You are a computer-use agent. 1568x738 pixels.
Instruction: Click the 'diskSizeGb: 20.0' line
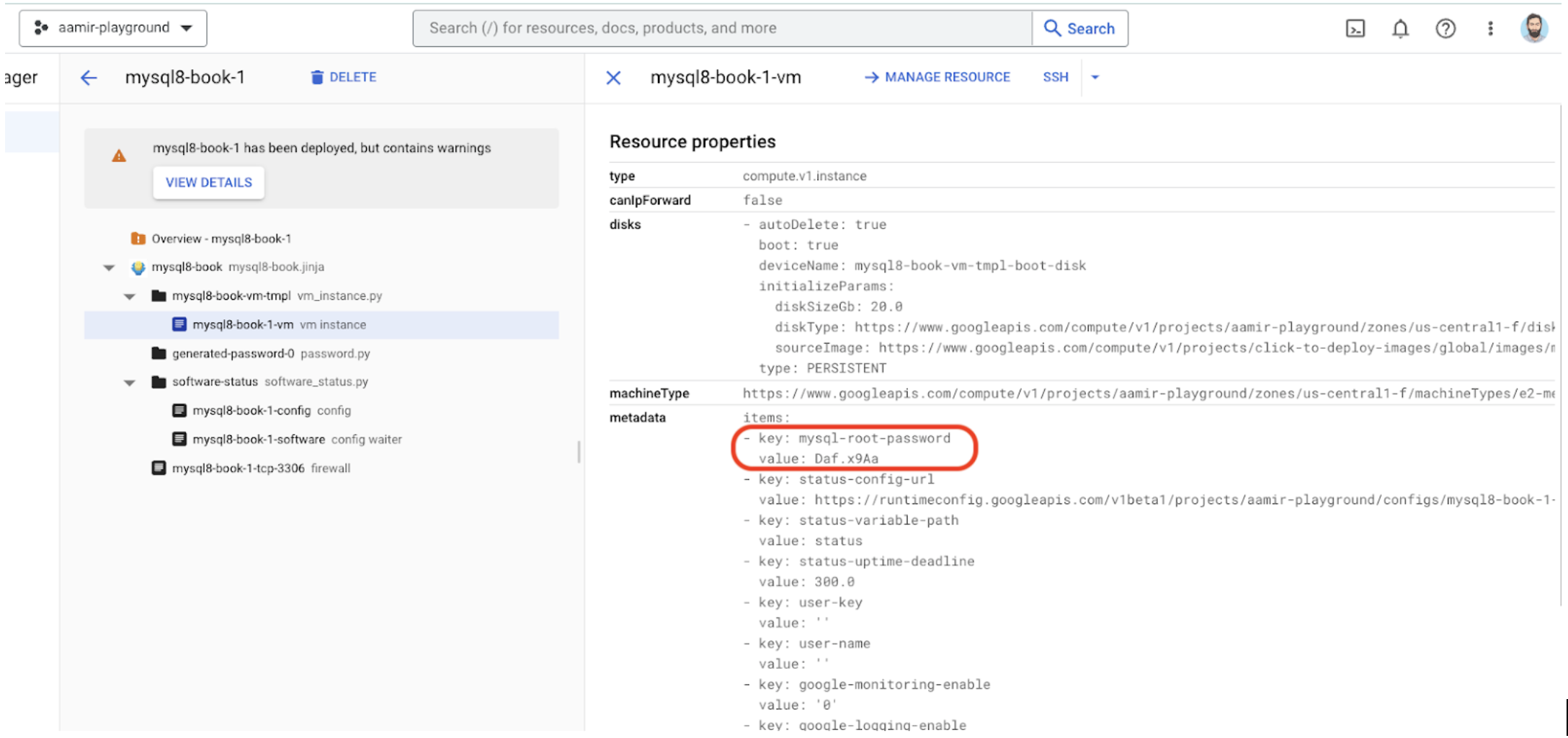pos(838,307)
